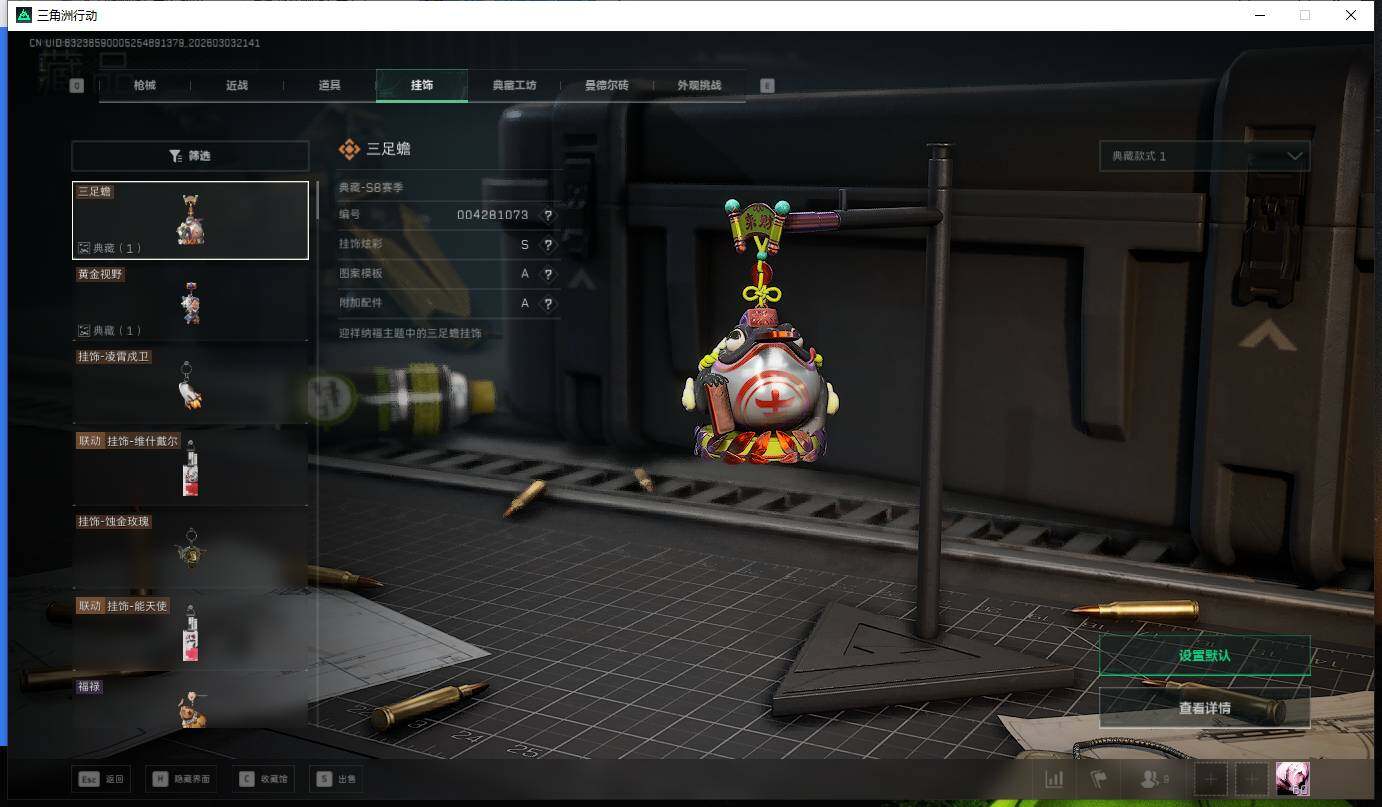Click the 设置默认 button
Screen dimensions: 1382x807
coord(1204,656)
